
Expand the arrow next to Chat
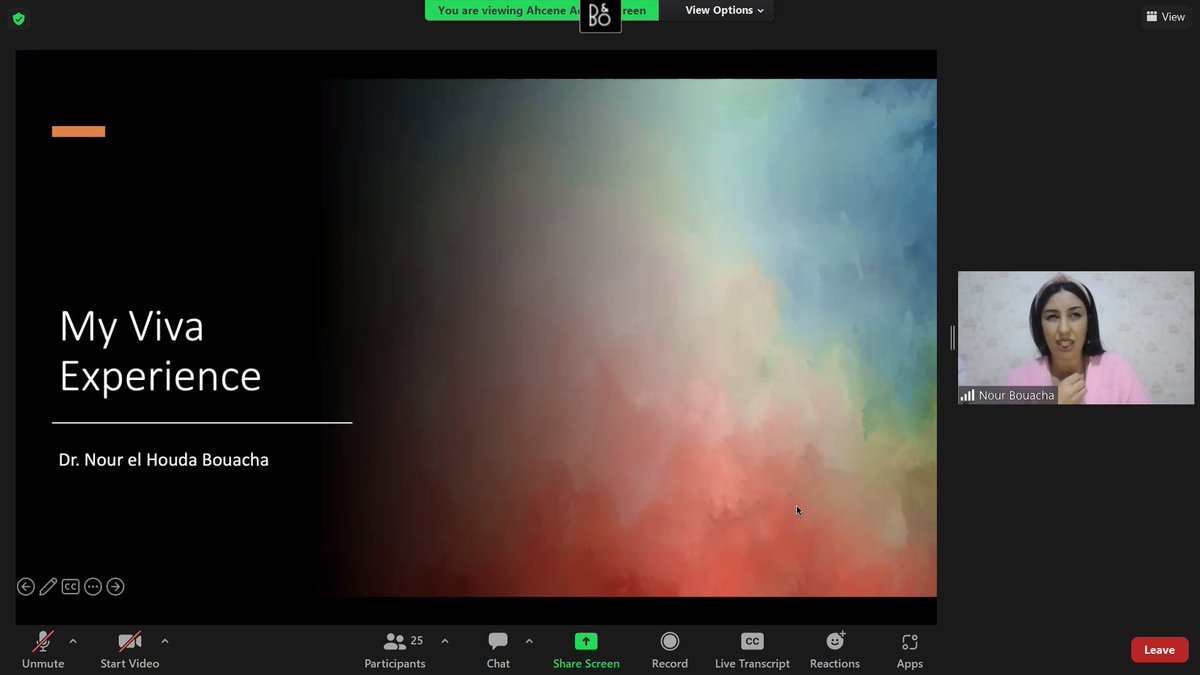click(529, 641)
